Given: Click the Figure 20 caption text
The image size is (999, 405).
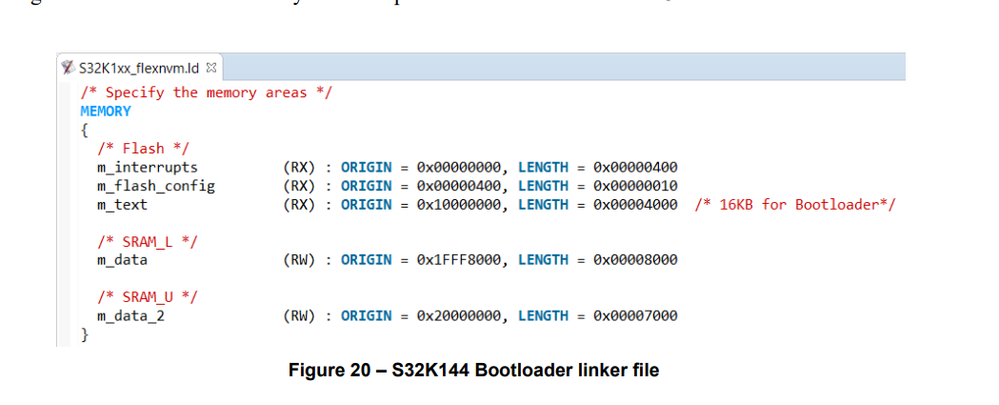Looking at the screenshot, I should coord(473,370).
